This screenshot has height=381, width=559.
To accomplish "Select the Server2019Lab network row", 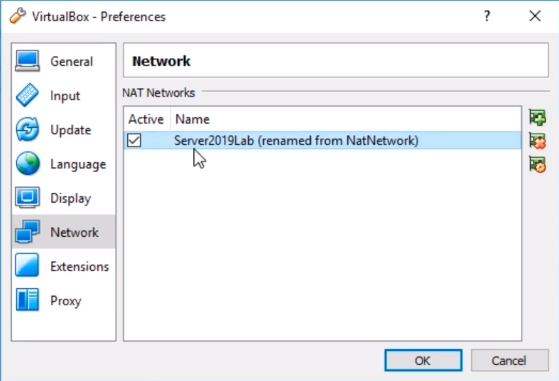I will (x=322, y=140).
